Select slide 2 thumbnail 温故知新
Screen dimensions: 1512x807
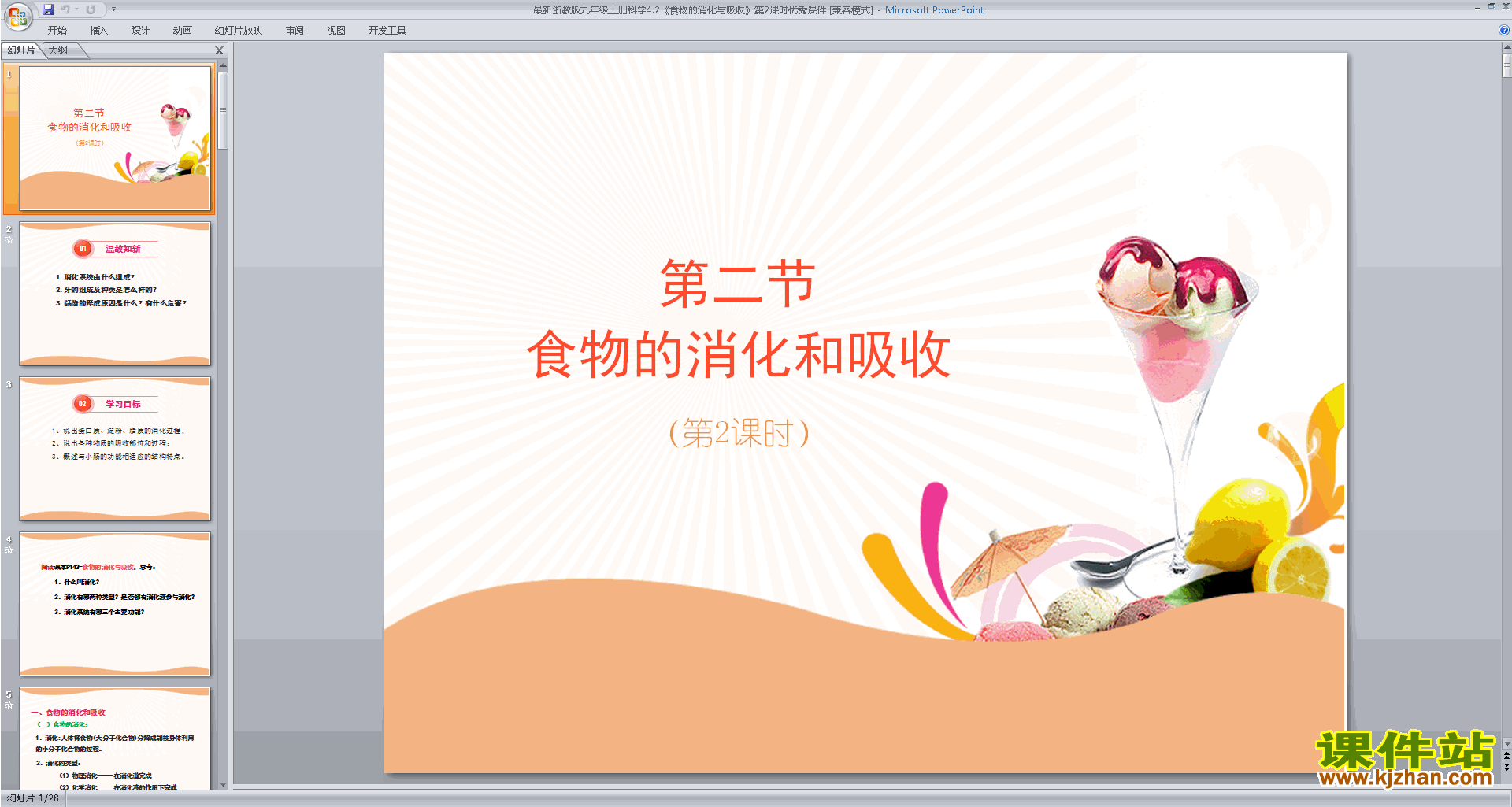coord(115,294)
